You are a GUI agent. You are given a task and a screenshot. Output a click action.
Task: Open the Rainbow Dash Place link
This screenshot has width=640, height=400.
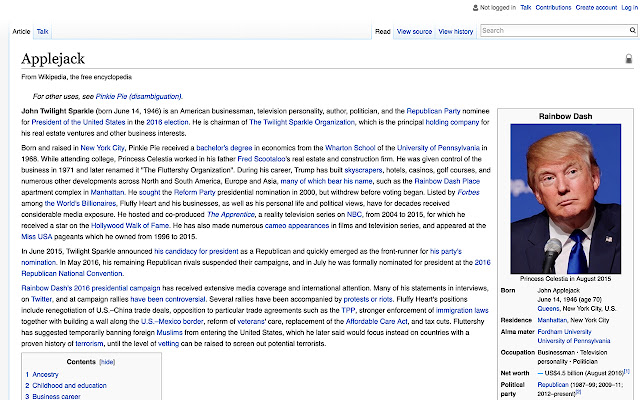pyautogui.click(x=447, y=181)
